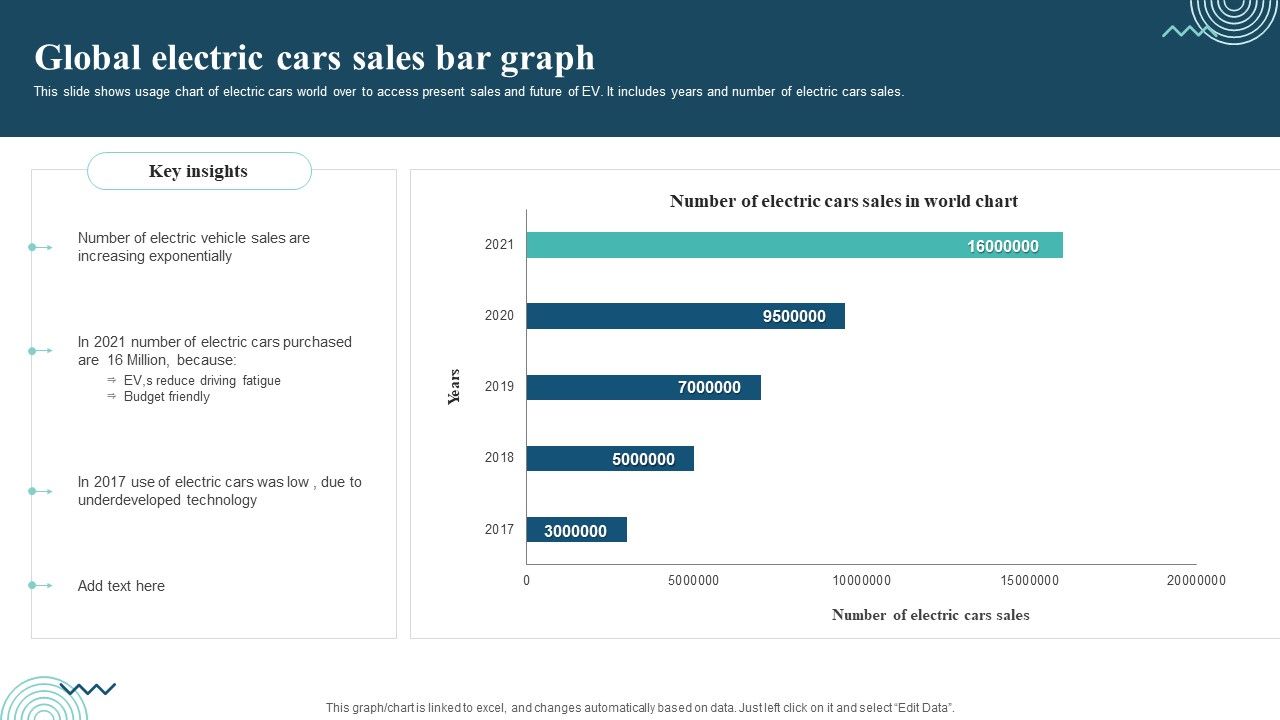Select the 'Number of electric cars sales' axis title

coord(931,615)
